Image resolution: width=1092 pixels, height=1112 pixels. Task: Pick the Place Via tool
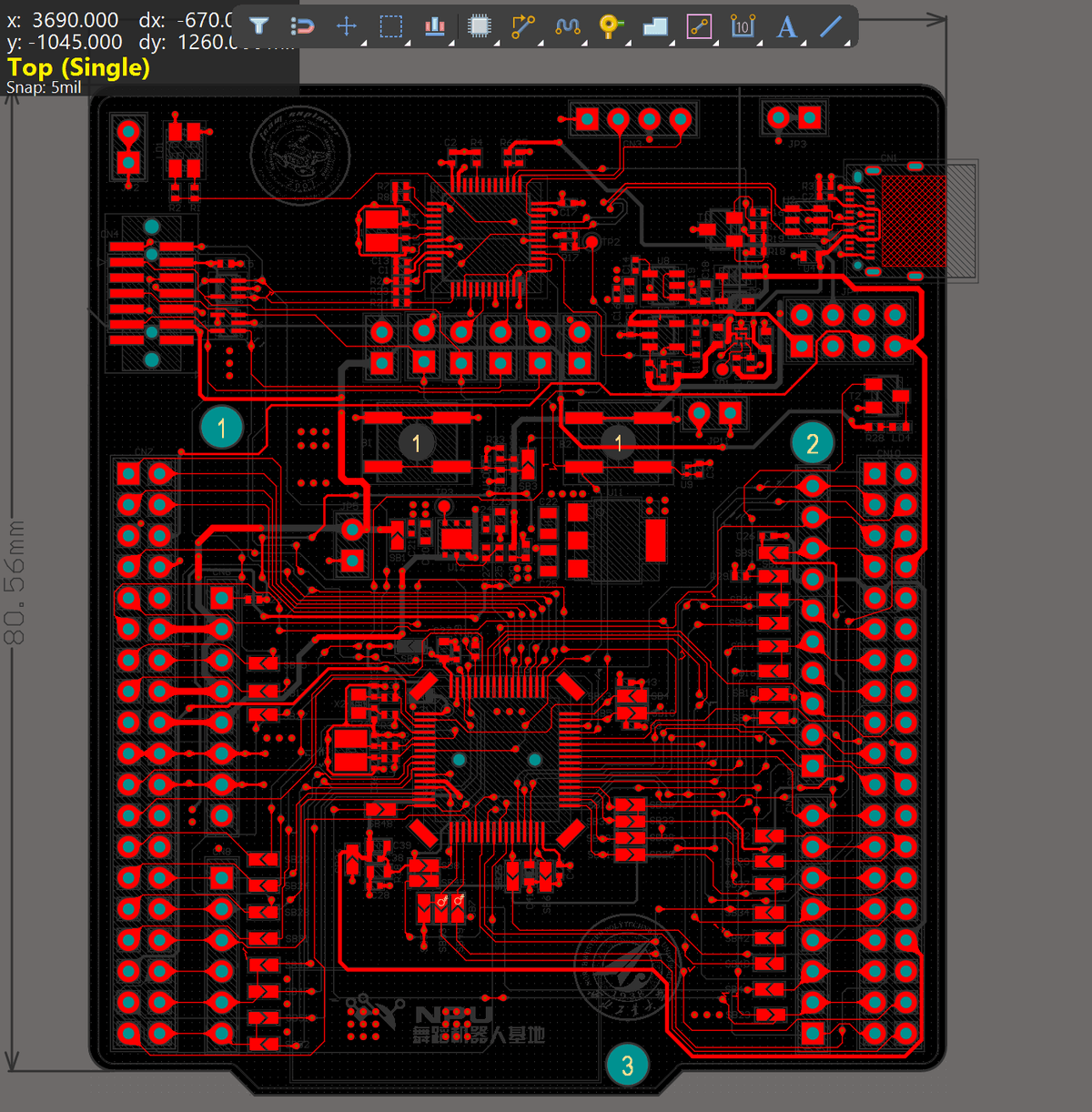click(611, 26)
